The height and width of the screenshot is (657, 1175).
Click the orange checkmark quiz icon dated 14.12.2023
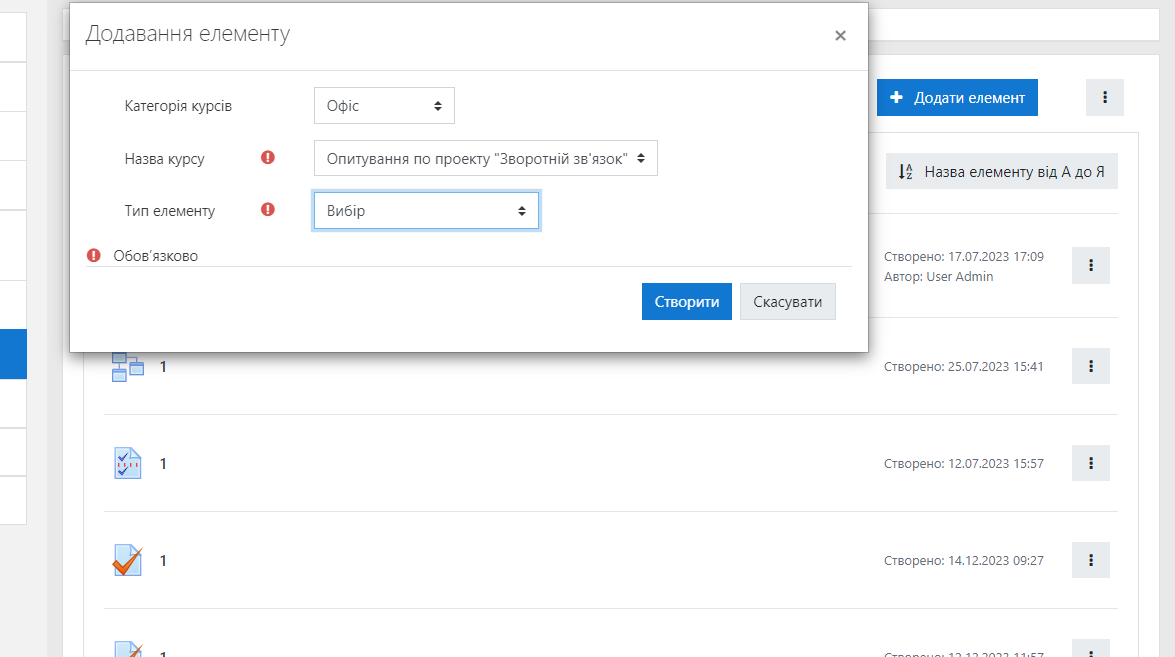pyautogui.click(x=127, y=560)
